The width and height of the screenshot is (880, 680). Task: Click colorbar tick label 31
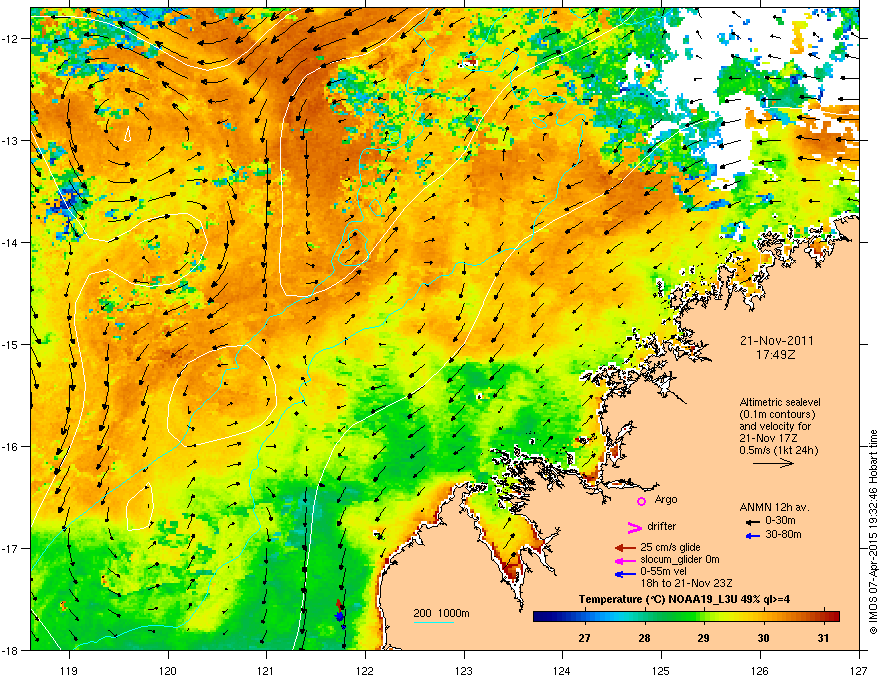823,638
